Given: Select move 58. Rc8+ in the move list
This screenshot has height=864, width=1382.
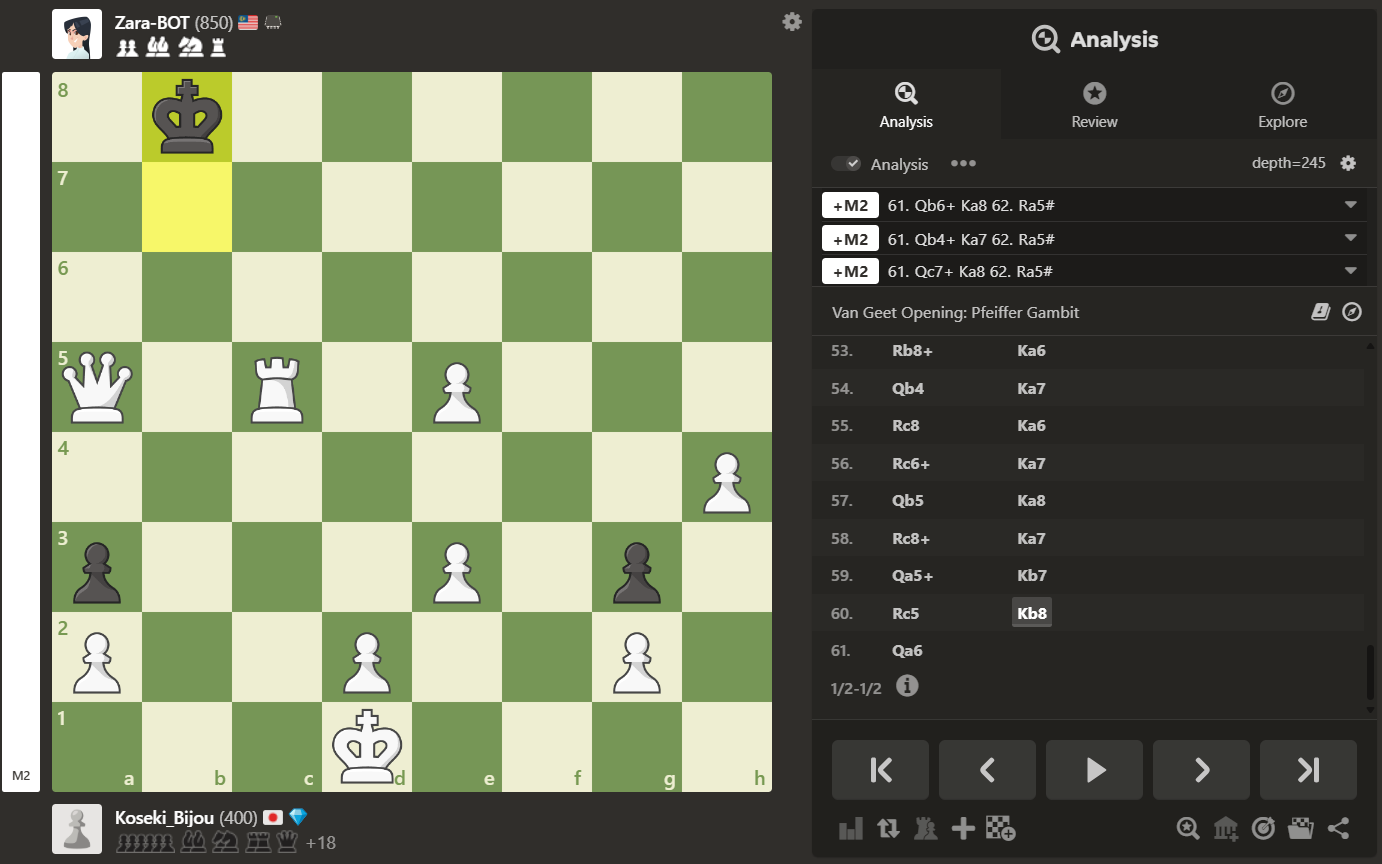Looking at the screenshot, I should coord(911,538).
